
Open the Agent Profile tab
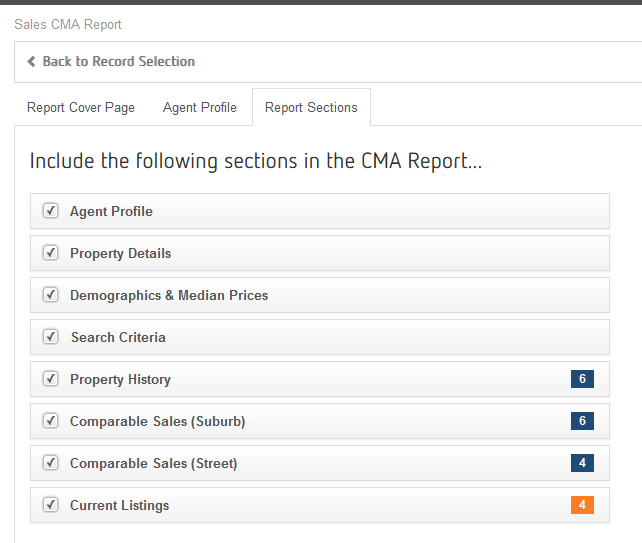tap(200, 108)
